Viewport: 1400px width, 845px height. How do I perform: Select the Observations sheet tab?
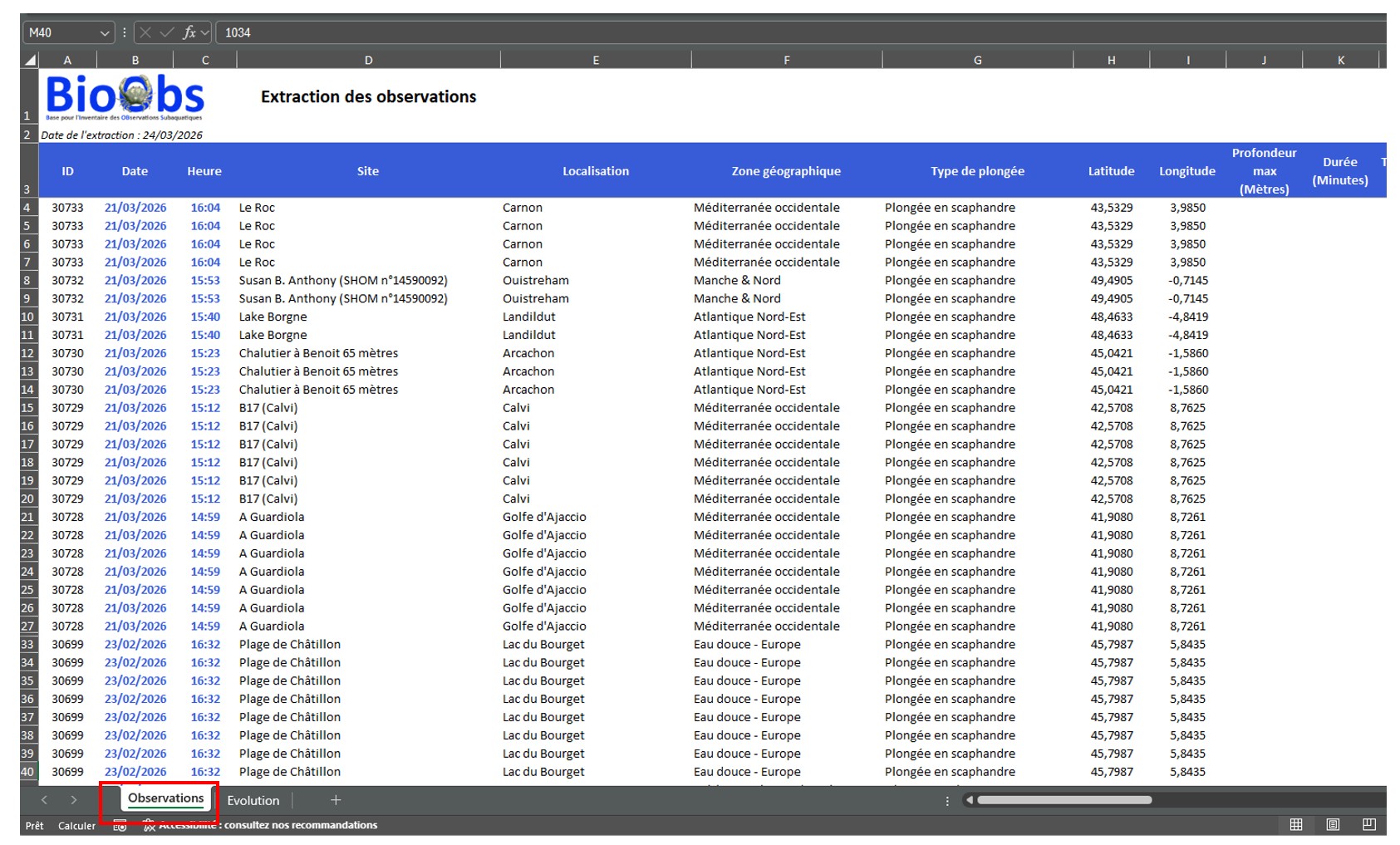(x=165, y=798)
